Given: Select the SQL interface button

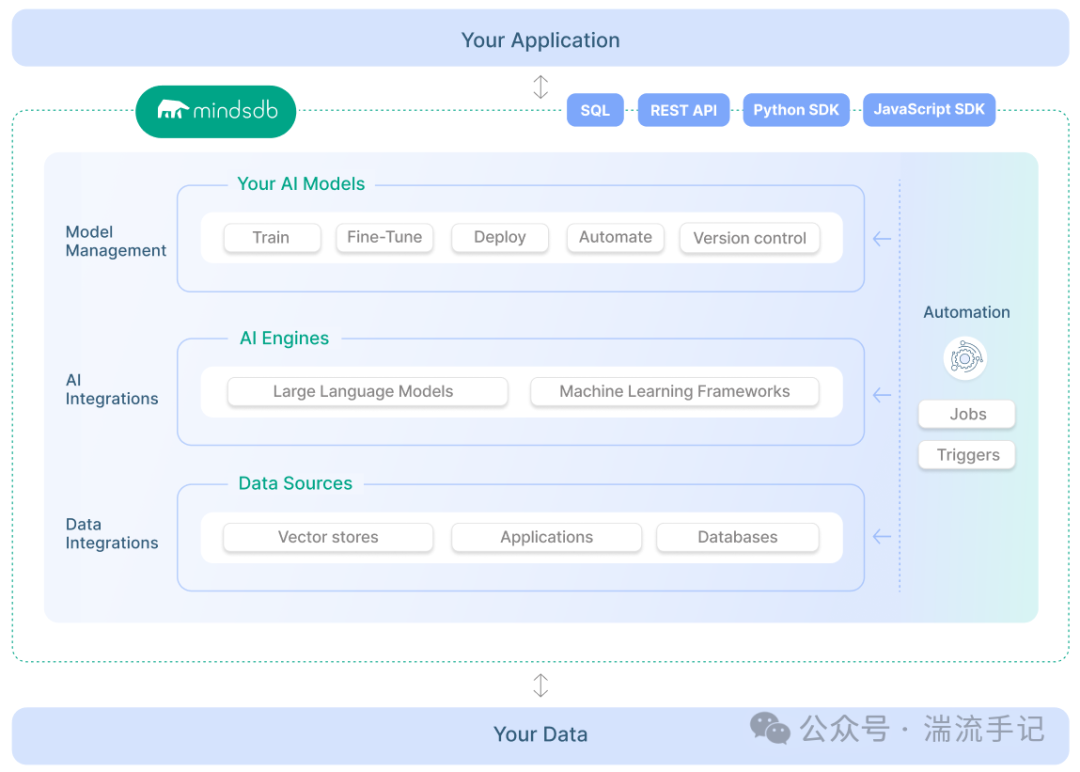Looking at the screenshot, I should click(x=595, y=110).
